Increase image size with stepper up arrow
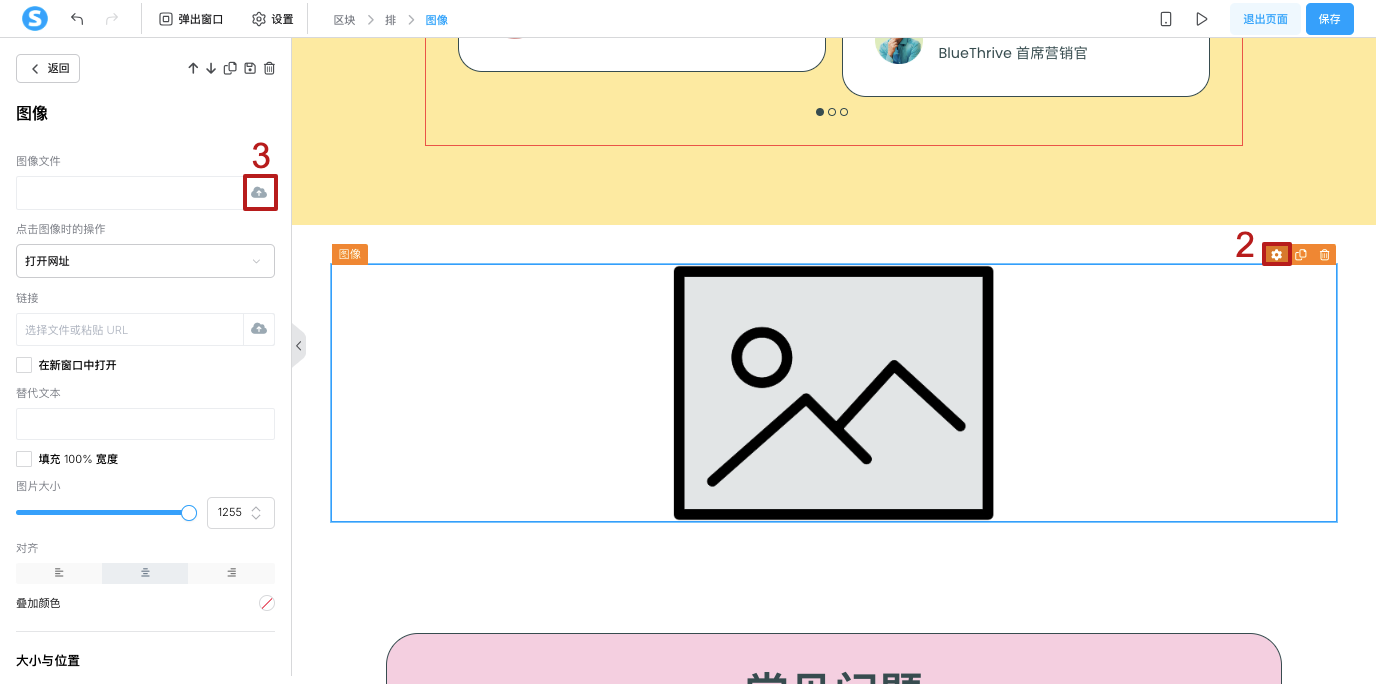This screenshot has width=1376, height=684. tap(256, 507)
